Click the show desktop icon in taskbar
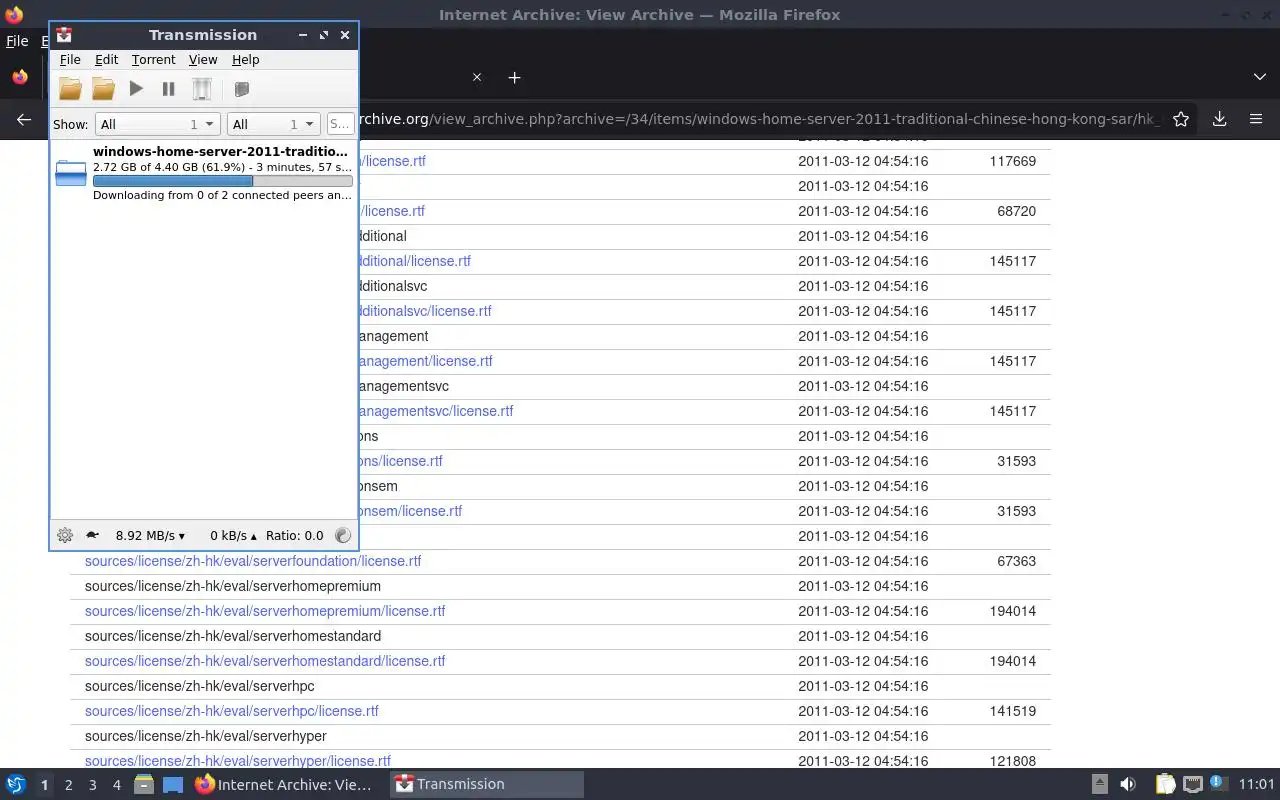 172,784
